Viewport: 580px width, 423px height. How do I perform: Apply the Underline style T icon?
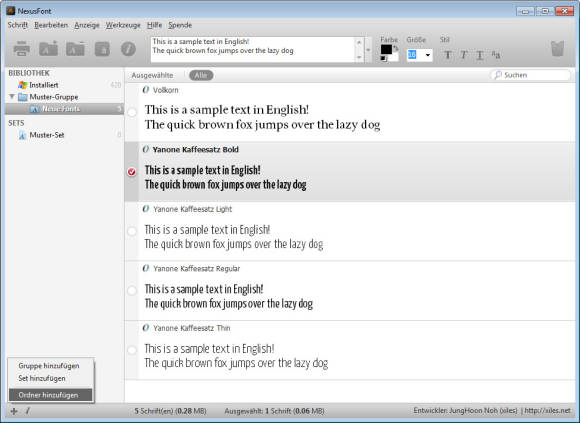pos(480,55)
